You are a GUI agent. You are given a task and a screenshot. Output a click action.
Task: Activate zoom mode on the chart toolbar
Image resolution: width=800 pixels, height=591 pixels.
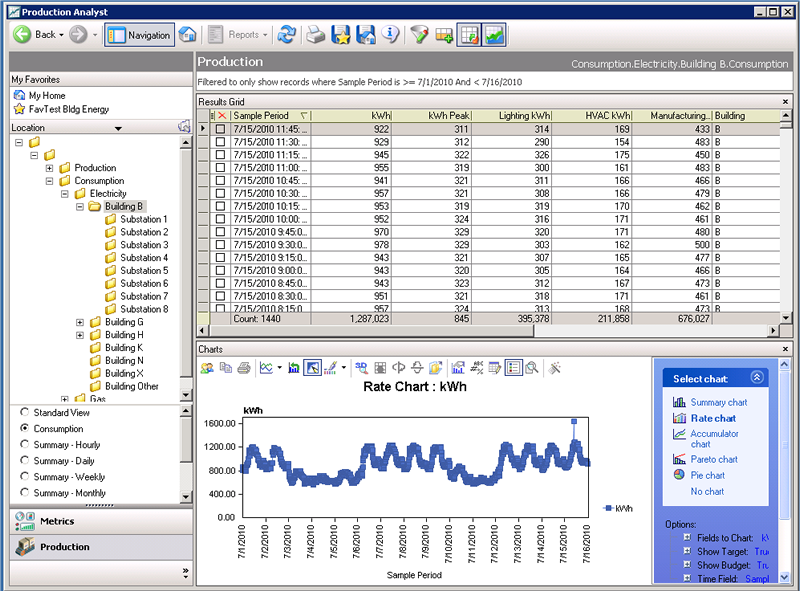tap(532, 368)
